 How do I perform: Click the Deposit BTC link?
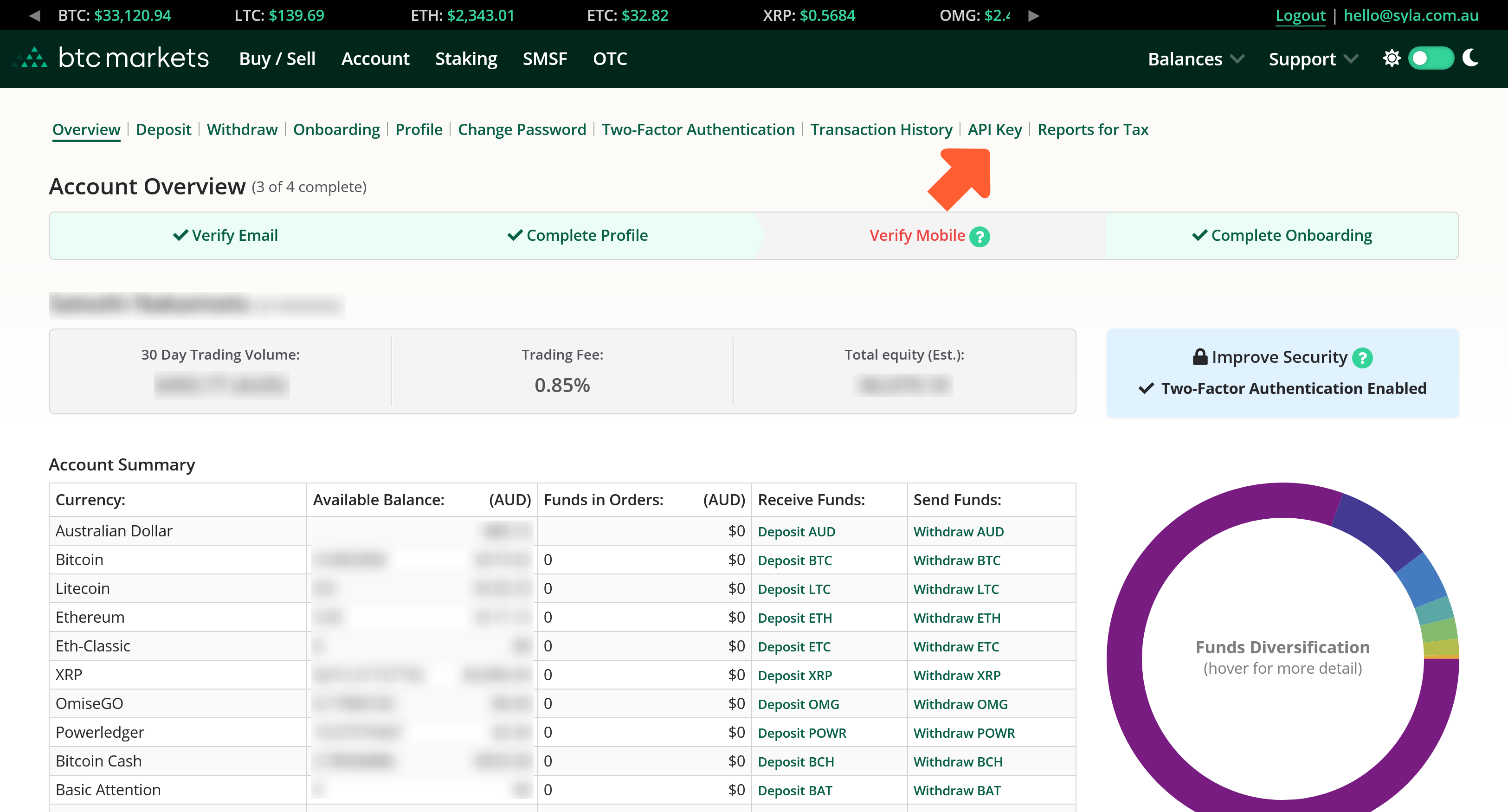(x=794, y=560)
